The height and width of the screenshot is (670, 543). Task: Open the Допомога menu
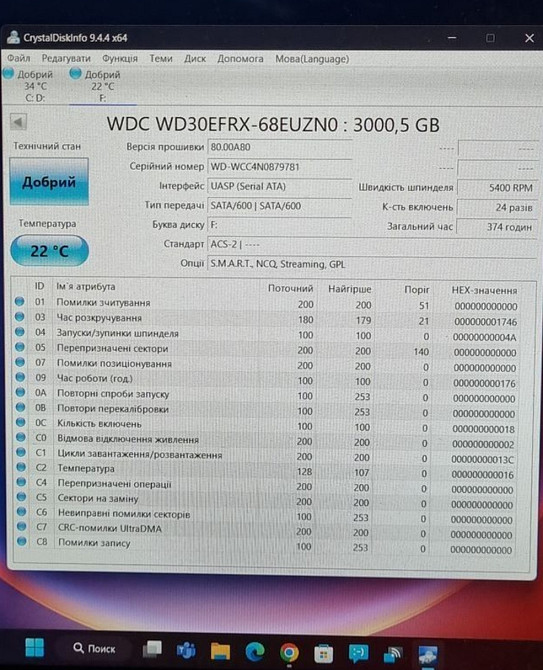coord(240,59)
